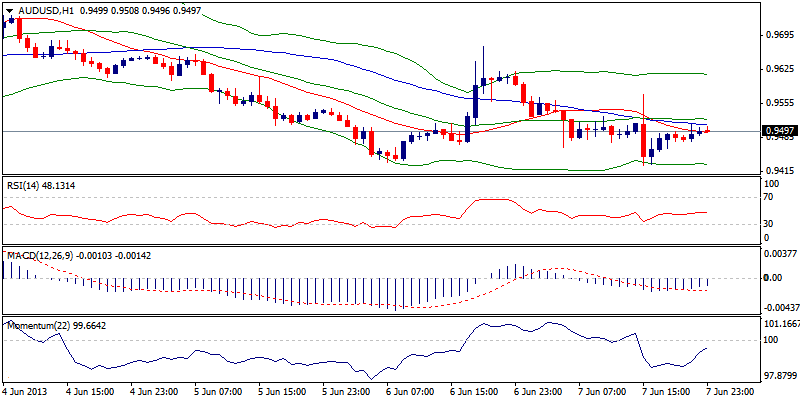Click the 6 Jun 15:00 time label

475,391
